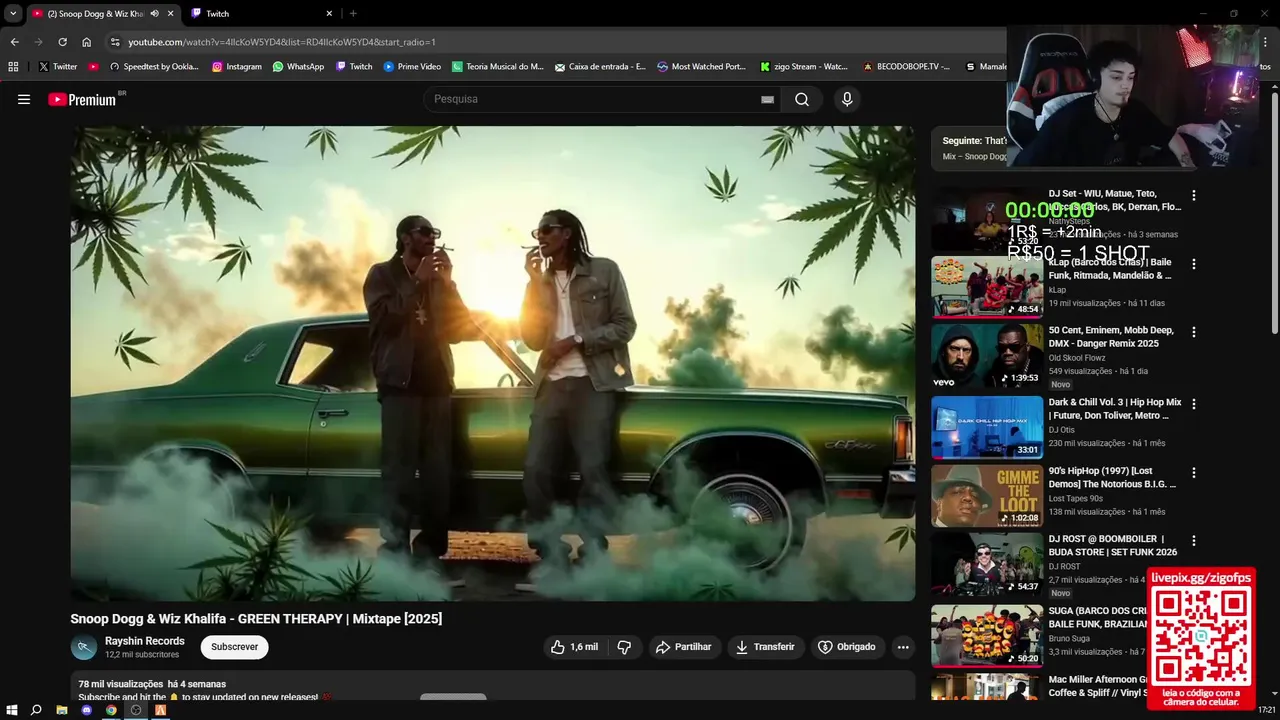Like the video with thumbs up
The width and height of the screenshot is (1280, 720).
pyautogui.click(x=574, y=647)
